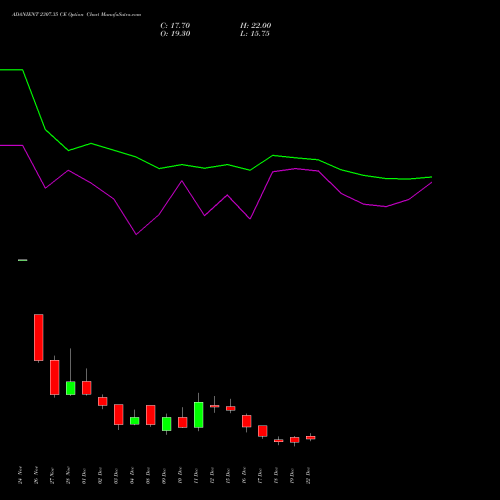Screen dimensions: 500x500
Task: Click the '24 Nov' date label
Action: point(20,475)
